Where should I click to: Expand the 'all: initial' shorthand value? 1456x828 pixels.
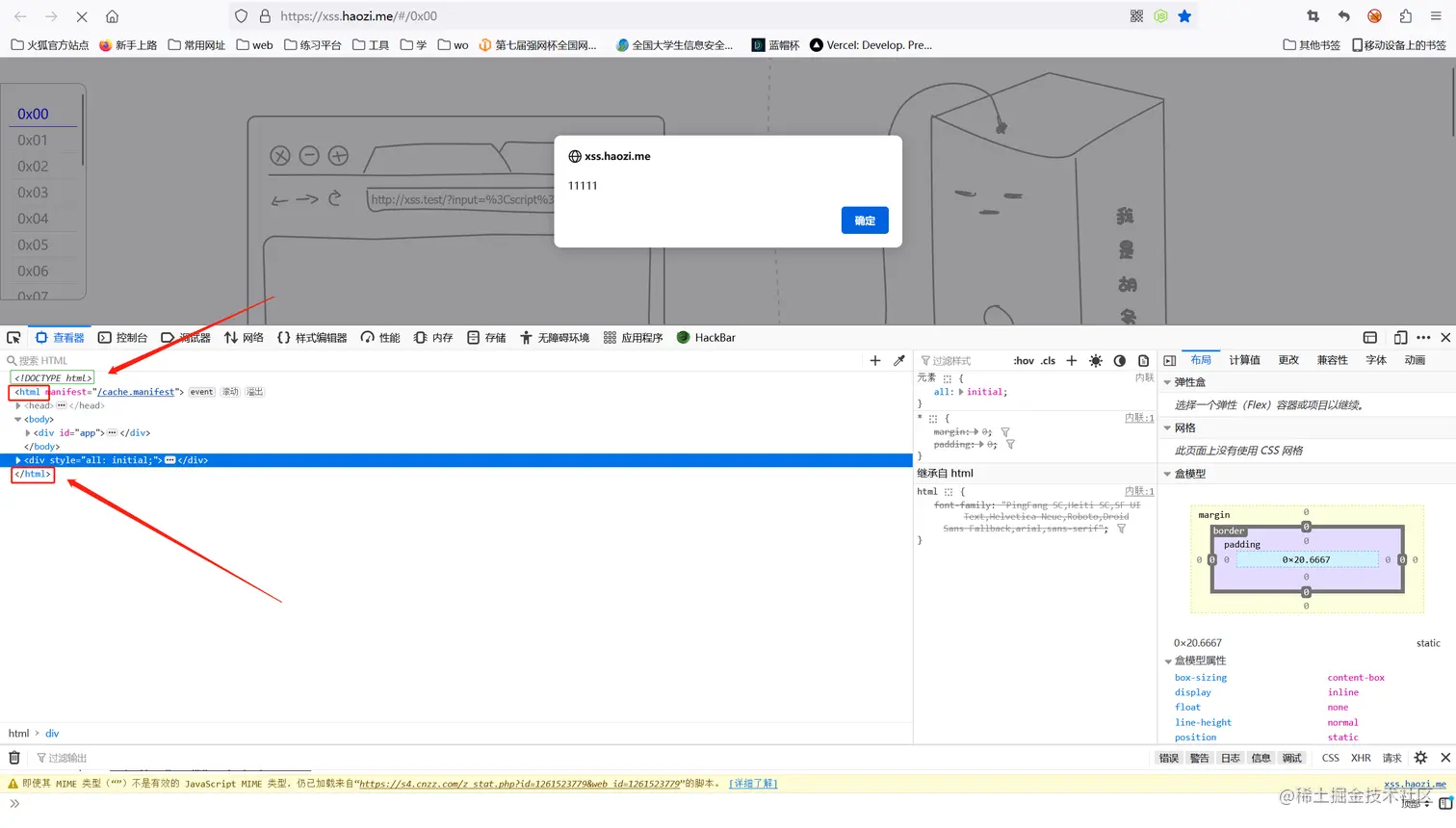coord(961,393)
